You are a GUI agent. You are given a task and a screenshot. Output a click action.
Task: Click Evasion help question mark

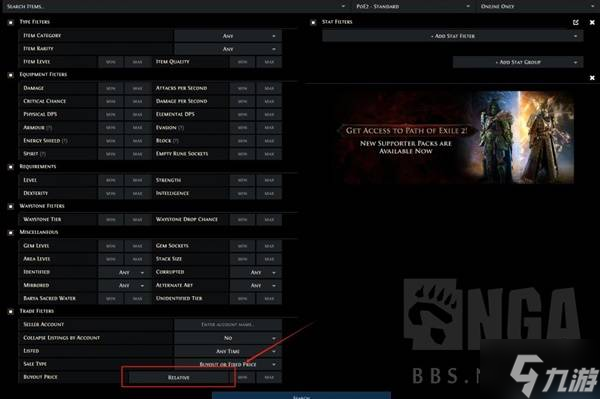[x=181, y=127]
